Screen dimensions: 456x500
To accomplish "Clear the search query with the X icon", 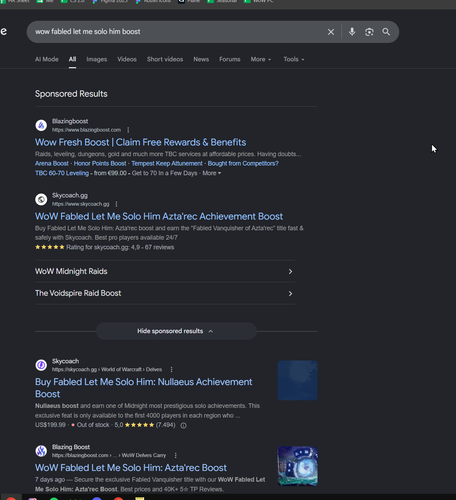I will (331, 32).
